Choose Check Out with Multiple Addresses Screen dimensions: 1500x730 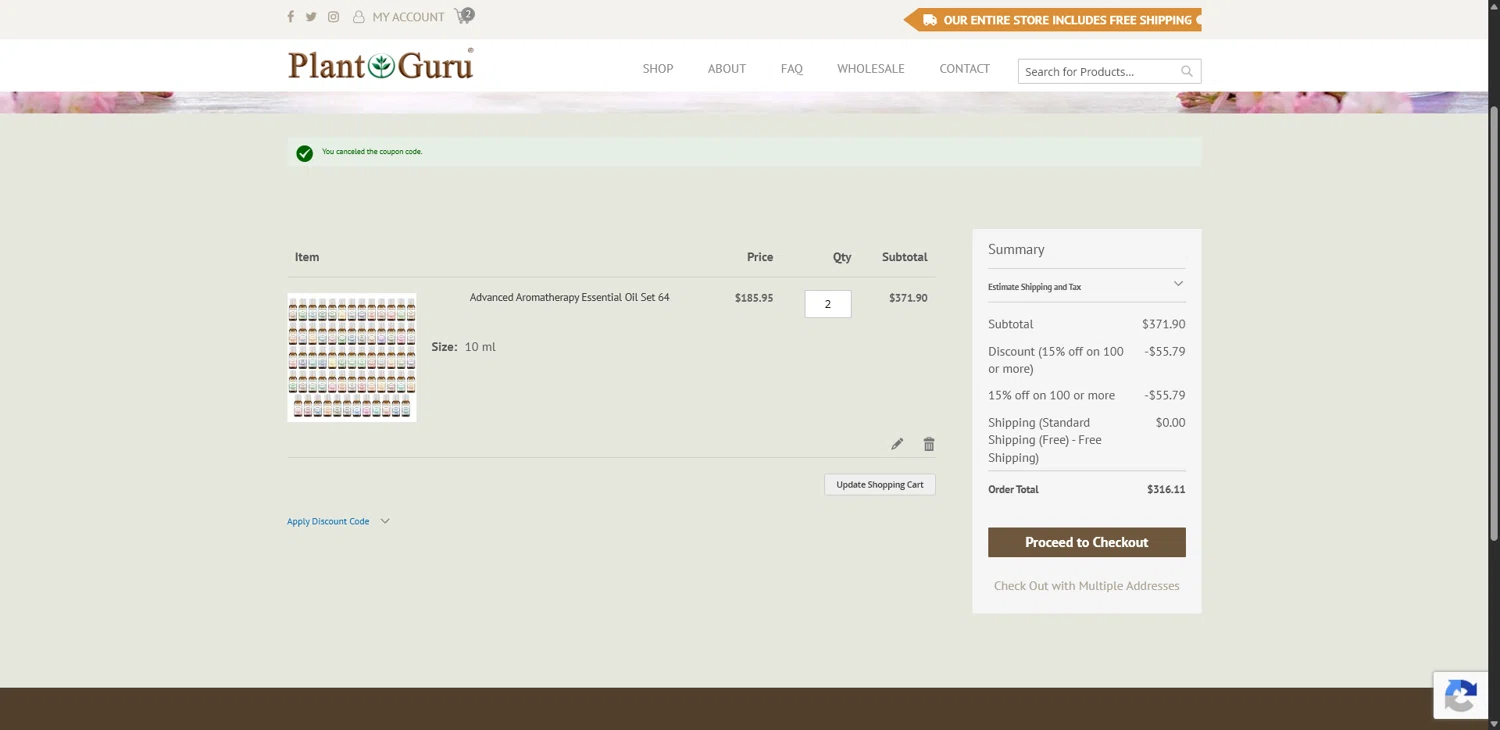pyautogui.click(x=1087, y=586)
